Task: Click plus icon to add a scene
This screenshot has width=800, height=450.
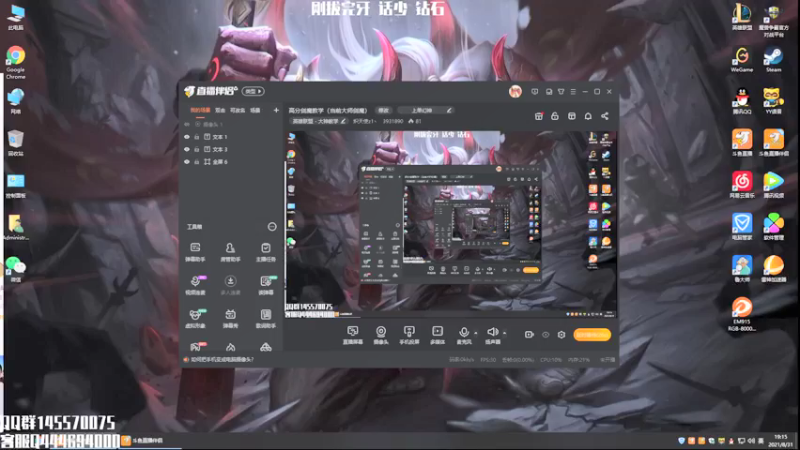Action: [x=276, y=110]
